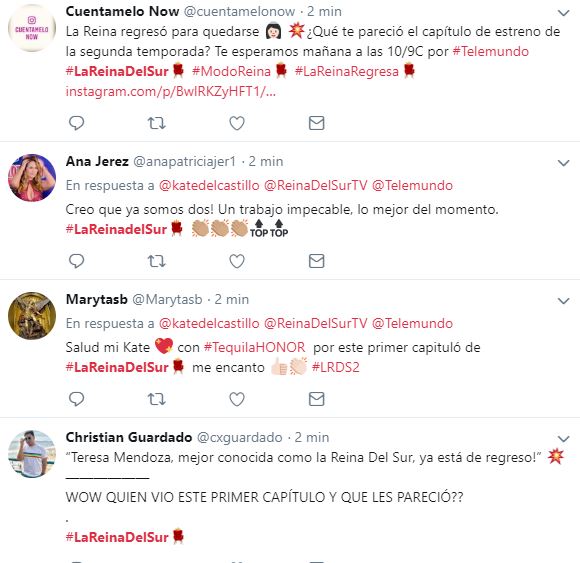Open the #Telemundo hashtag link

tap(490, 51)
